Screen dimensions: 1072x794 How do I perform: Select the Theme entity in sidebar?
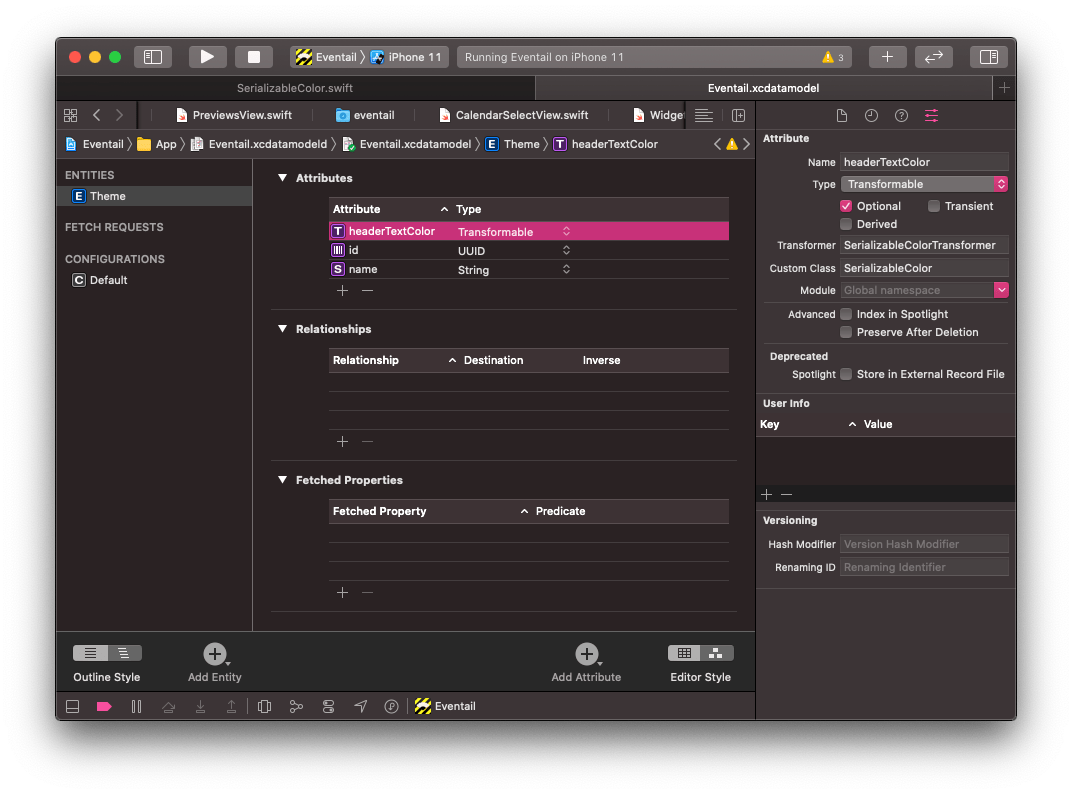(x=108, y=196)
